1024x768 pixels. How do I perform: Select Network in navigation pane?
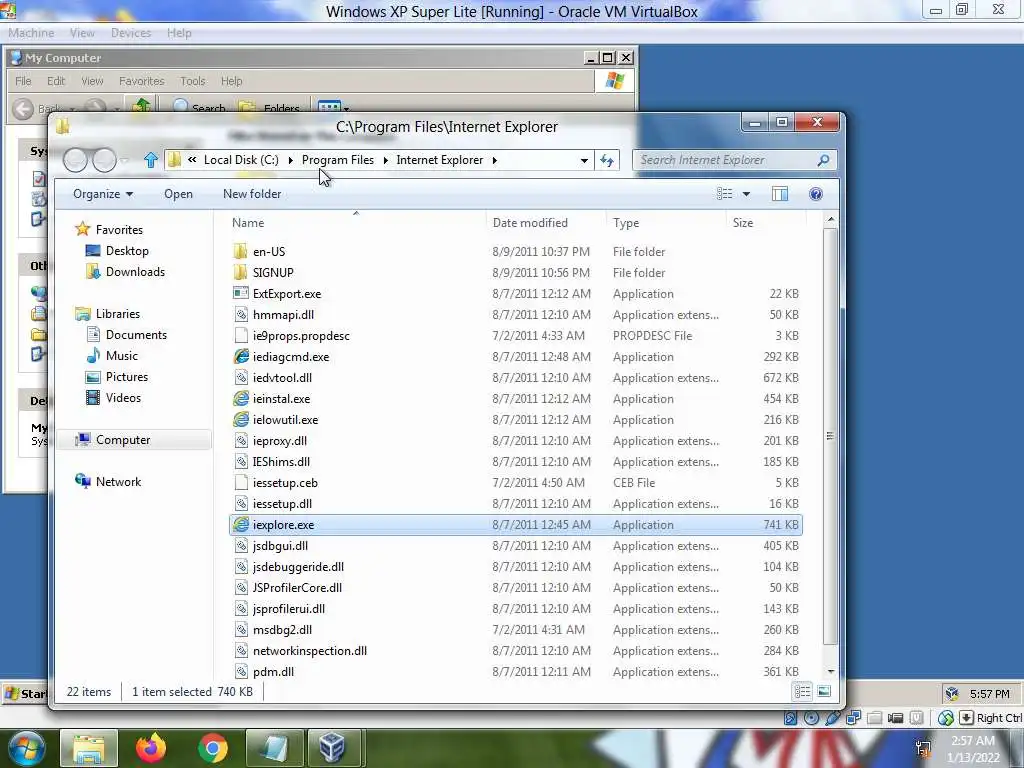[x=118, y=481]
